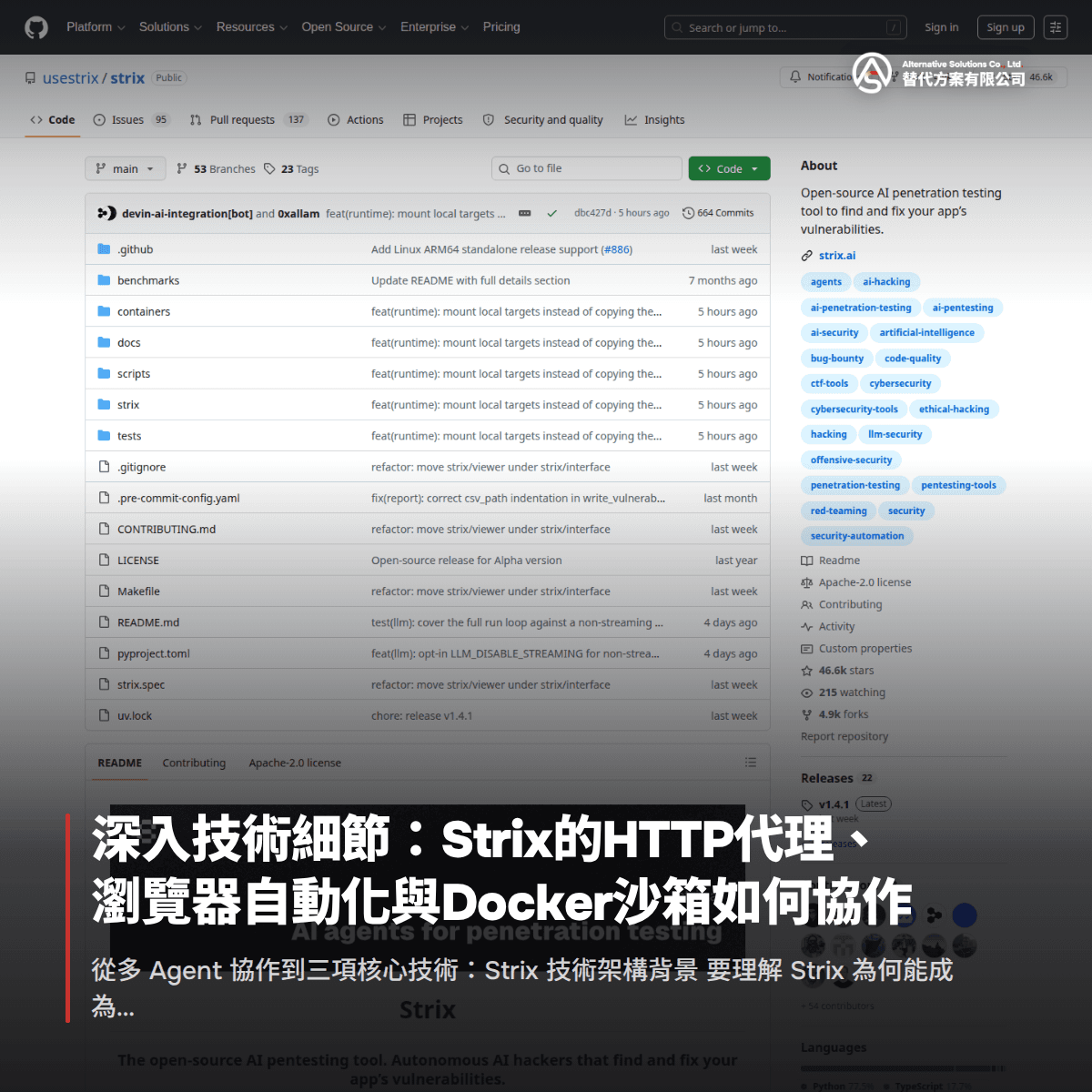Focus the Search or jump to field
This screenshot has width=1092, height=1092.
pos(785,28)
